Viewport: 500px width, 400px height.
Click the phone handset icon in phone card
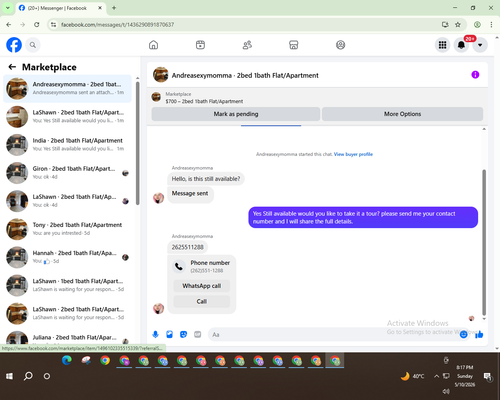pos(179,266)
